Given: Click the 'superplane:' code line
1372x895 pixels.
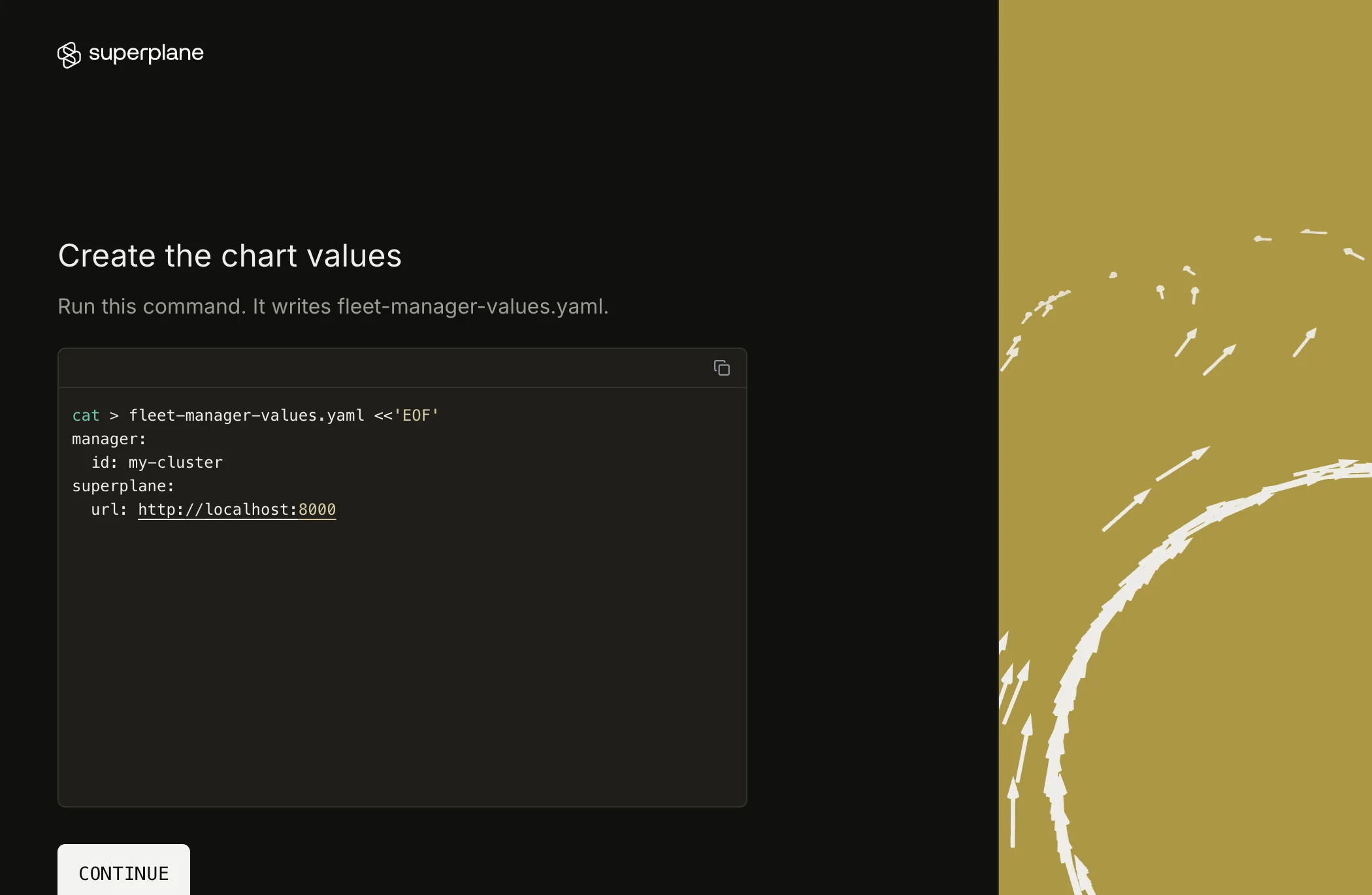Looking at the screenshot, I should 123,486.
